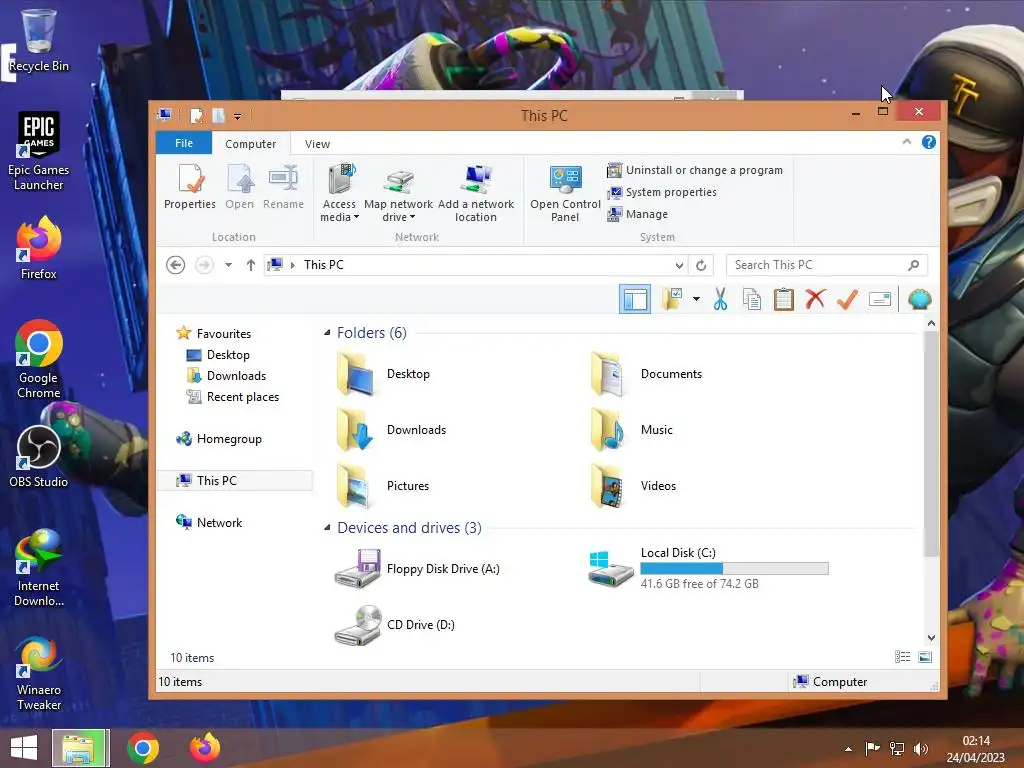
Task: Open the Access media ribbon menu
Action: (340, 193)
